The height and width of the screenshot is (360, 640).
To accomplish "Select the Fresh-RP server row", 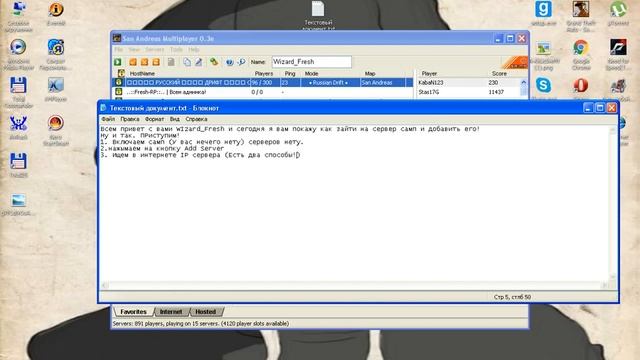I will click(263, 92).
